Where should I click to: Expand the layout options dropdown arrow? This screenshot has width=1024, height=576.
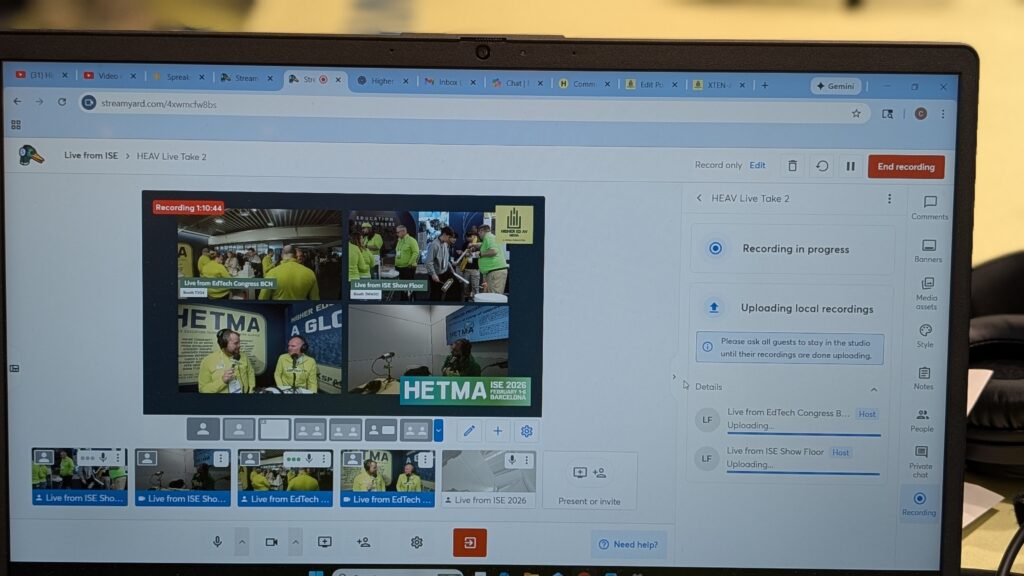438,431
